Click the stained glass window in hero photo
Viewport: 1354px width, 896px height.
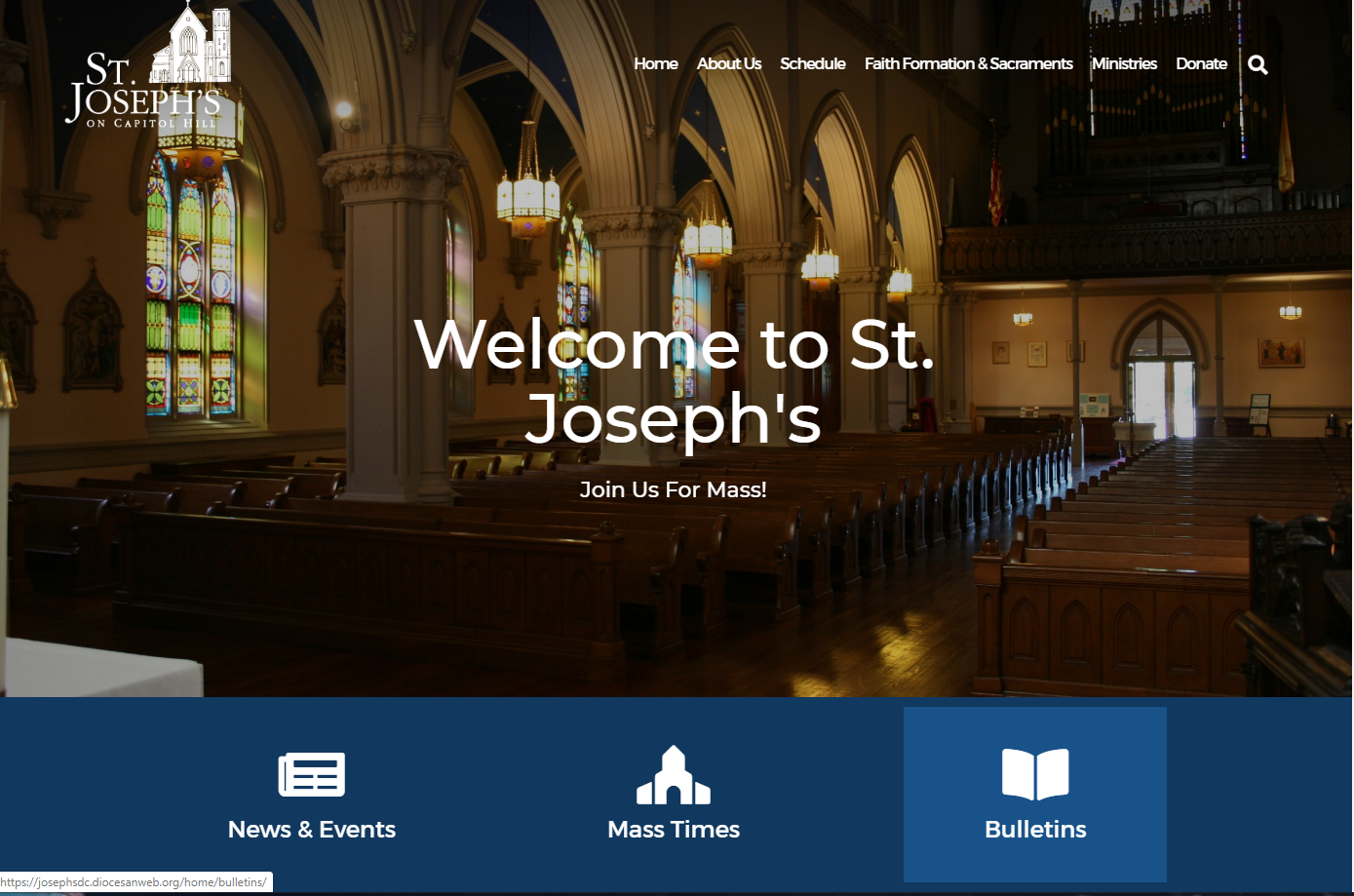point(190,292)
